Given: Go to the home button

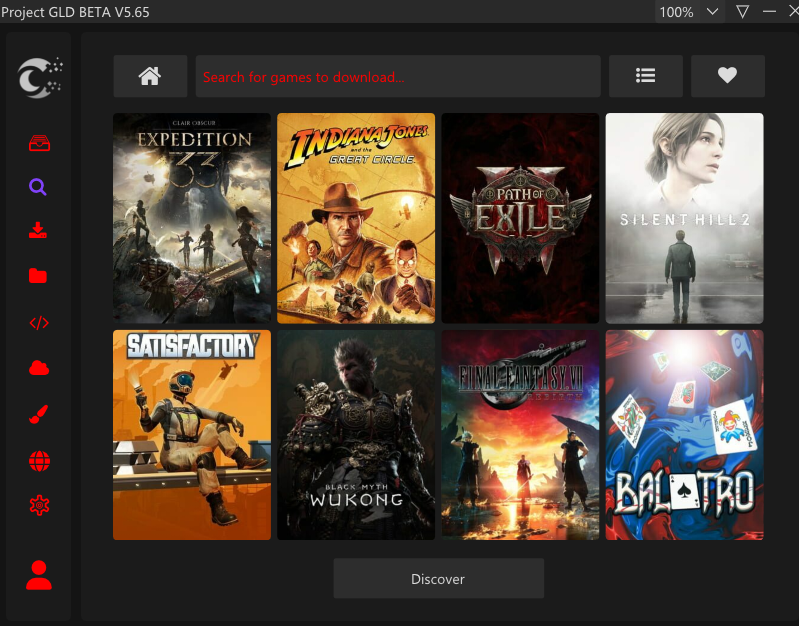Looking at the screenshot, I should coord(150,76).
